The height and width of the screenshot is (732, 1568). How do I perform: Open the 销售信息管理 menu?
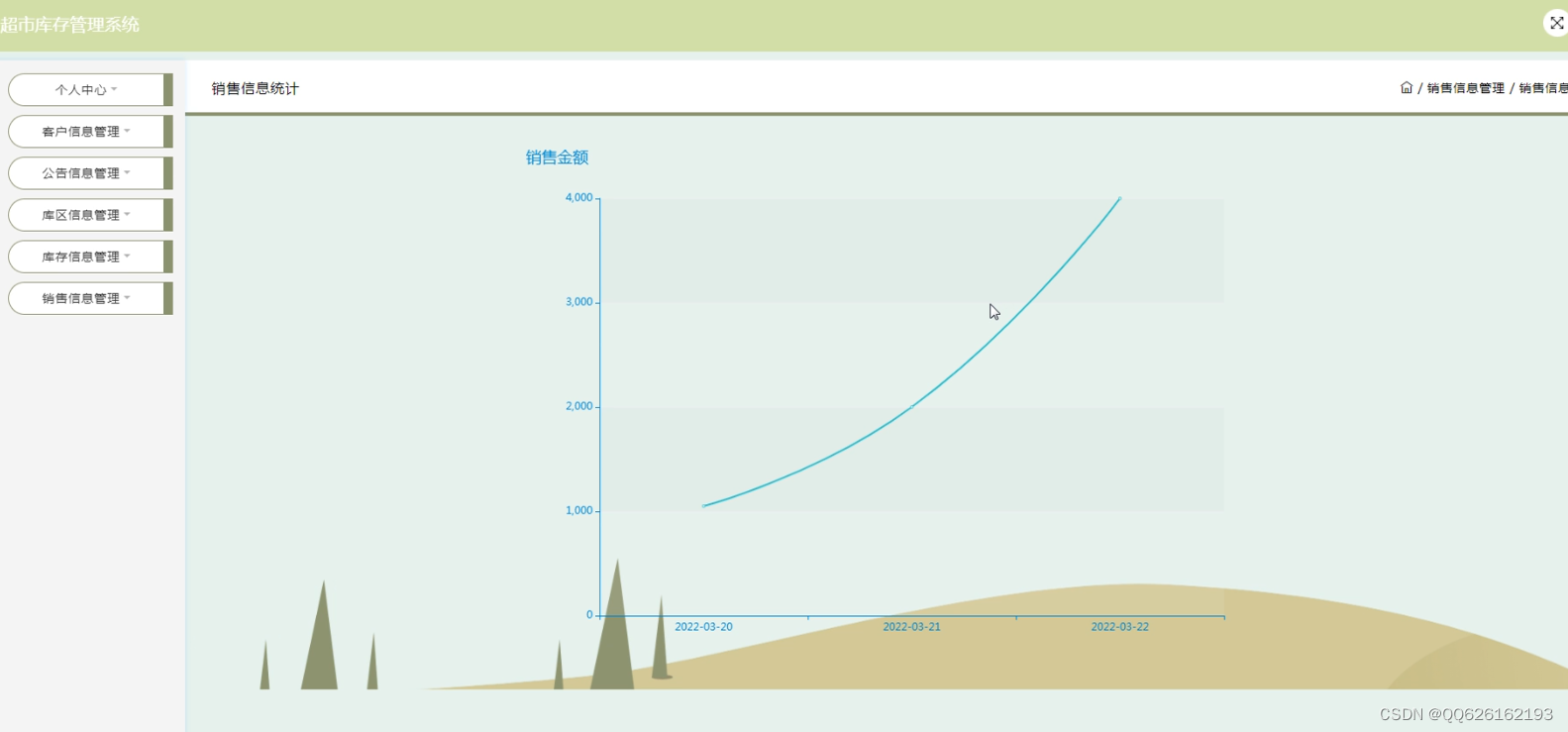(x=90, y=298)
